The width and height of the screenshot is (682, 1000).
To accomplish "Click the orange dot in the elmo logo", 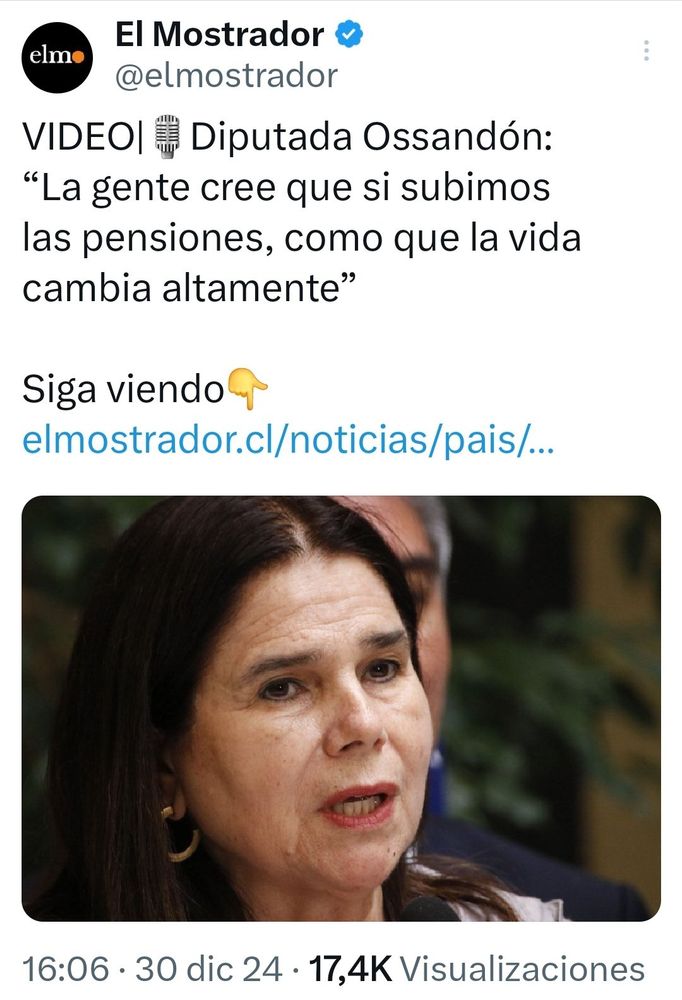I will click(x=78, y=58).
